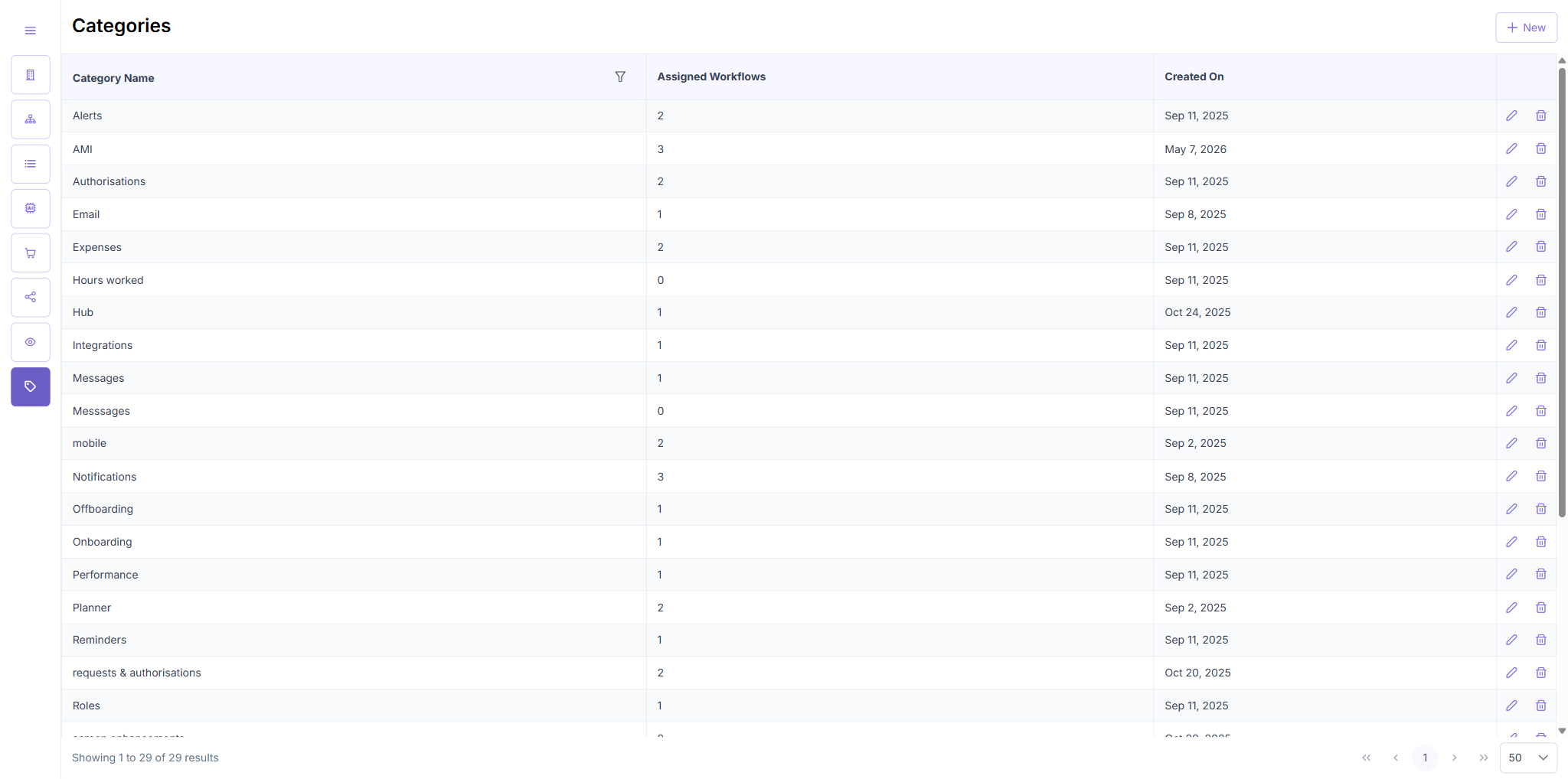Go to last page of results

(x=1484, y=758)
